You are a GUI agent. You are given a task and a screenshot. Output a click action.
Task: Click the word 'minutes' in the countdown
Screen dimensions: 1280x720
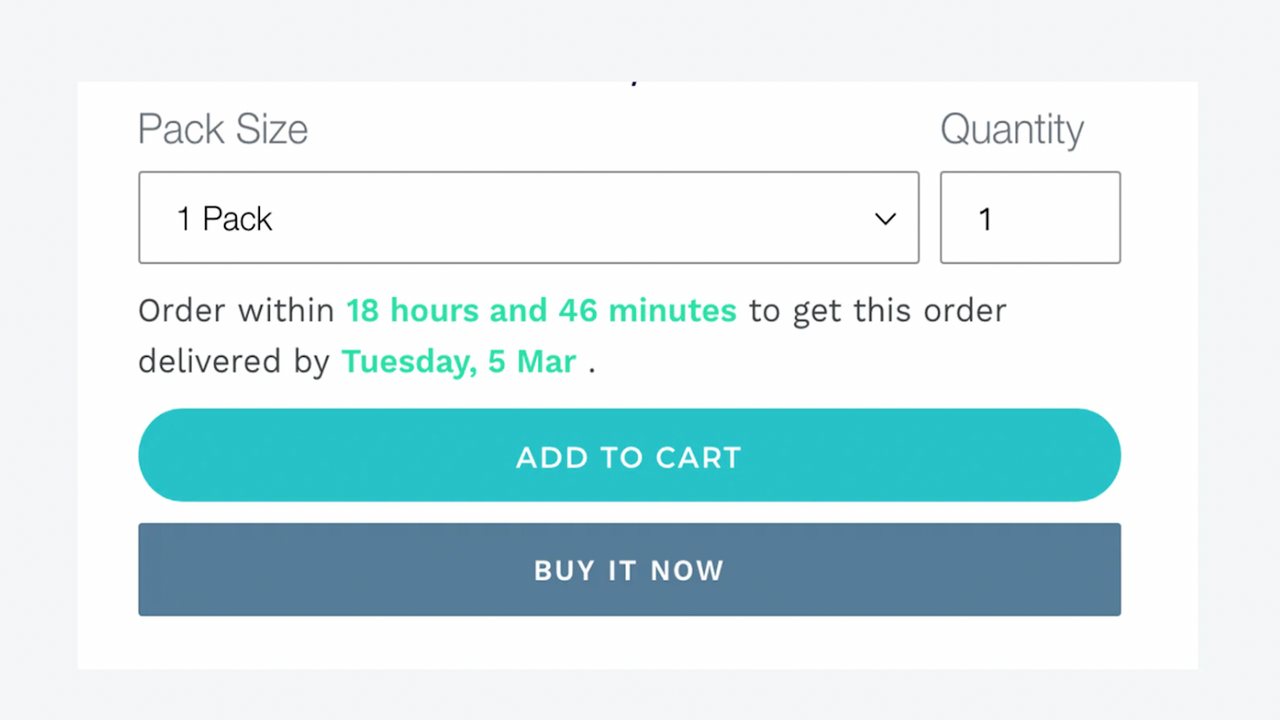pyautogui.click(x=673, y=311)
